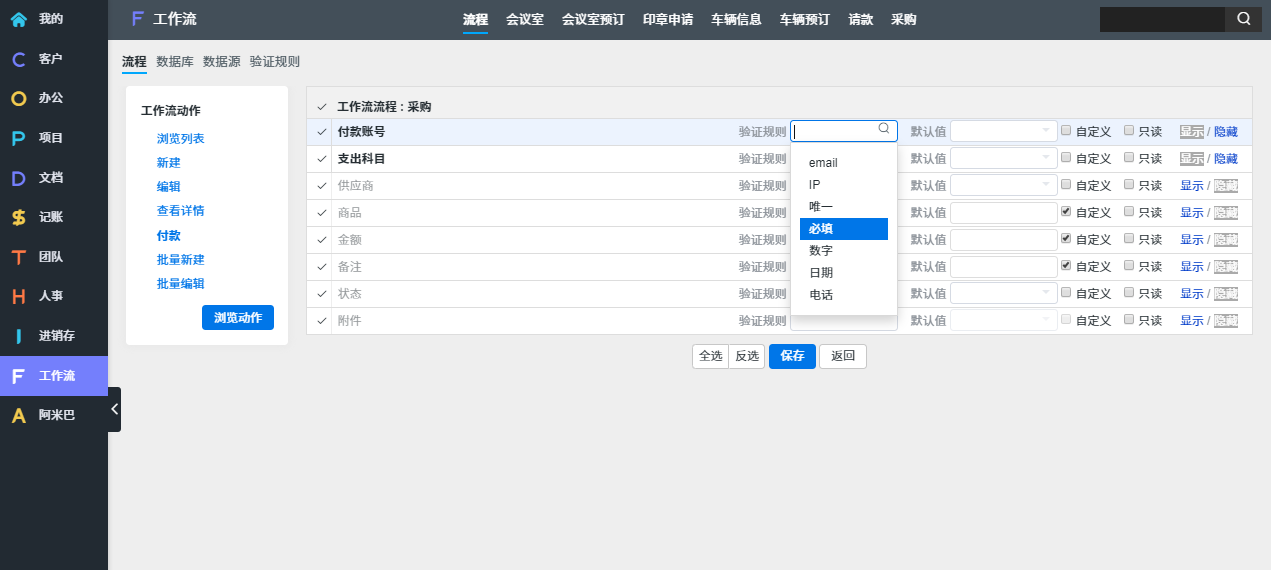Enable 自定义 checkbox for 付款账号 row

click(x=1066, y=130)
